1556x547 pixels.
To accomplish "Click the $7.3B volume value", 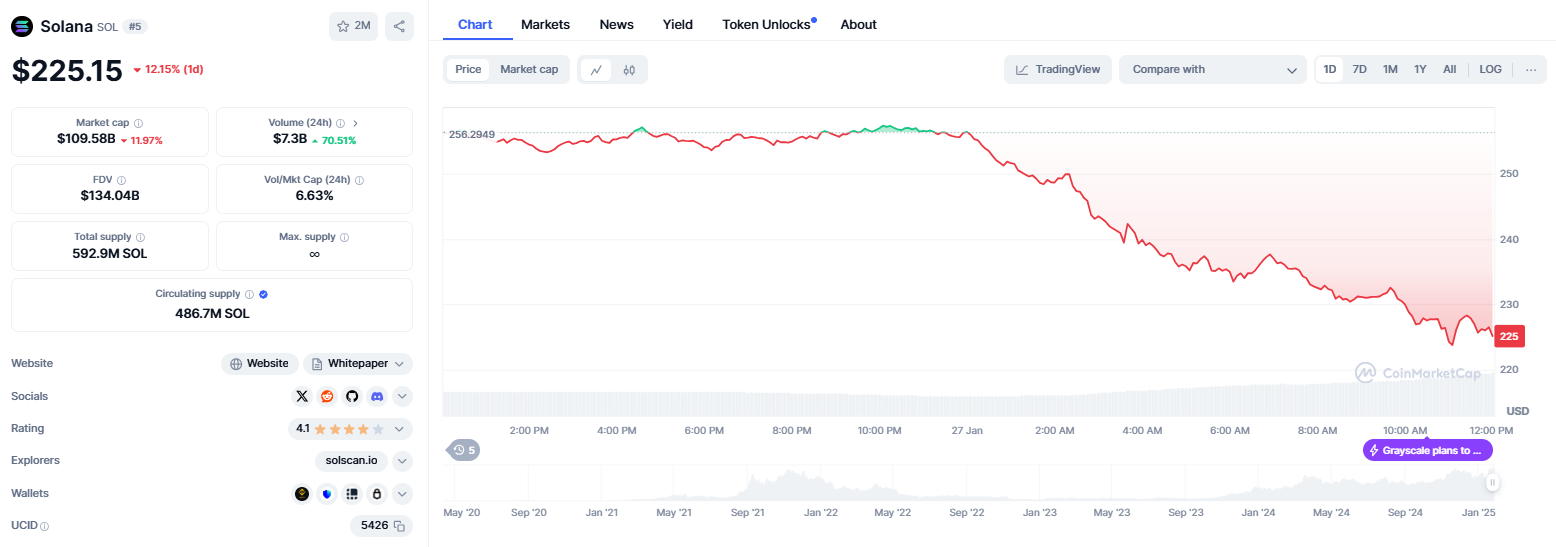I will (289, 139).
